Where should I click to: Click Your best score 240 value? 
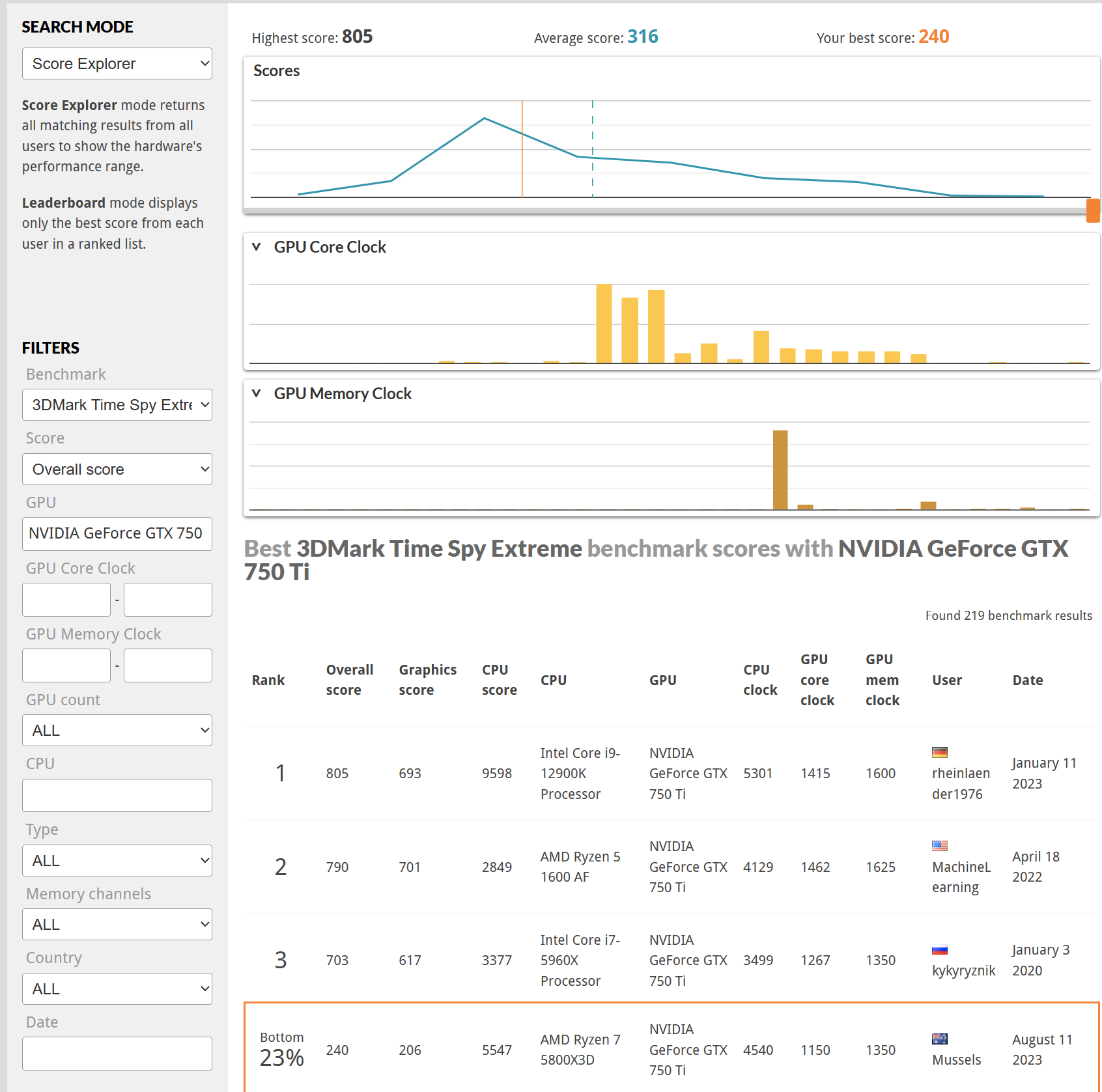(934, 36)
